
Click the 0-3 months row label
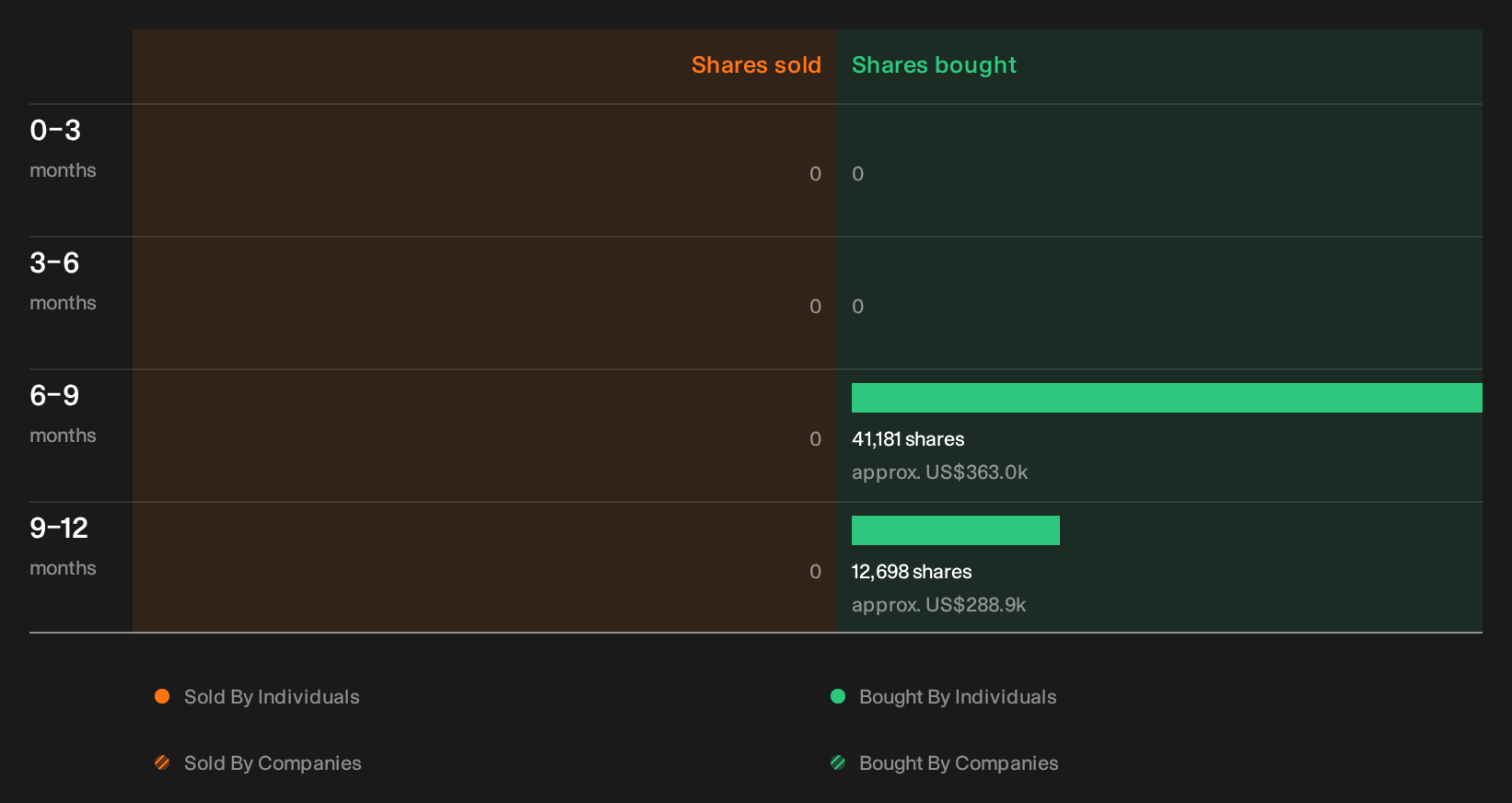pyautogui.click(x=63, y=148)
